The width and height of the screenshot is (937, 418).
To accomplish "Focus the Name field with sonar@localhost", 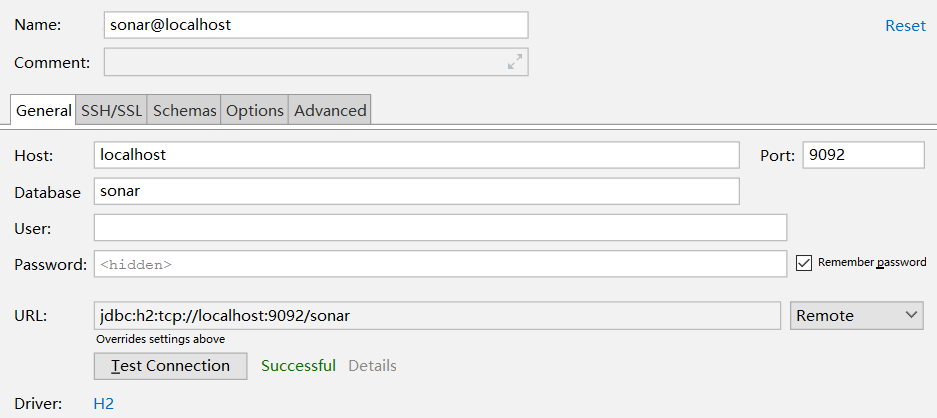I will [316, 25].
